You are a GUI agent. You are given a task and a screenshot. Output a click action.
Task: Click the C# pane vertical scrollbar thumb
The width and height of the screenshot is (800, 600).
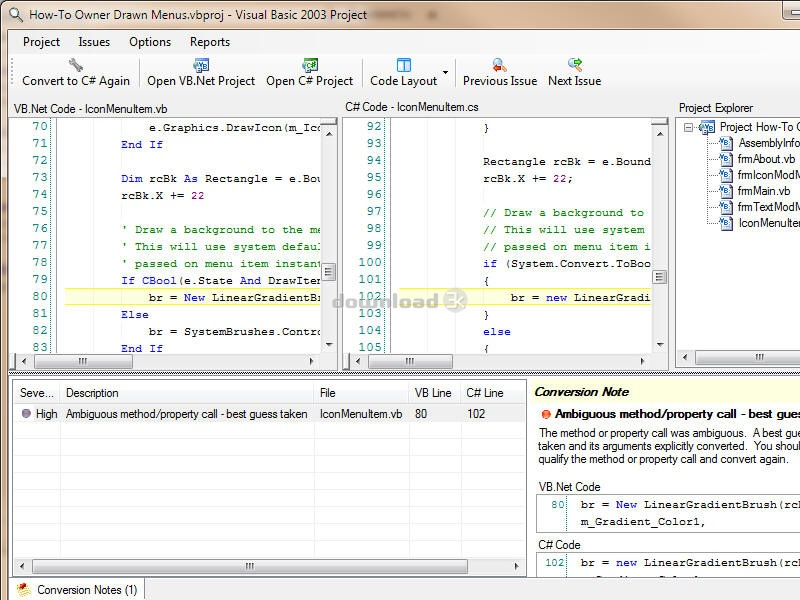(659, 277)
